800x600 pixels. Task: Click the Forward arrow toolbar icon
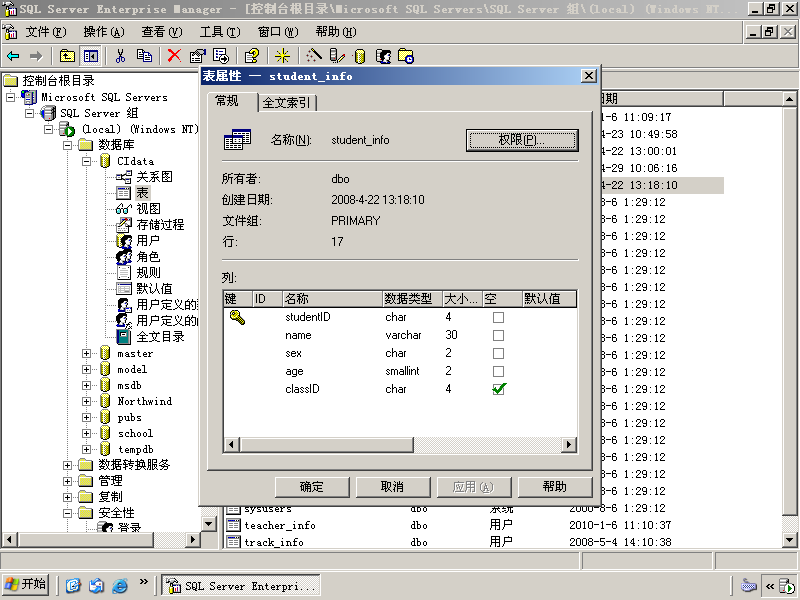(36, 56)
